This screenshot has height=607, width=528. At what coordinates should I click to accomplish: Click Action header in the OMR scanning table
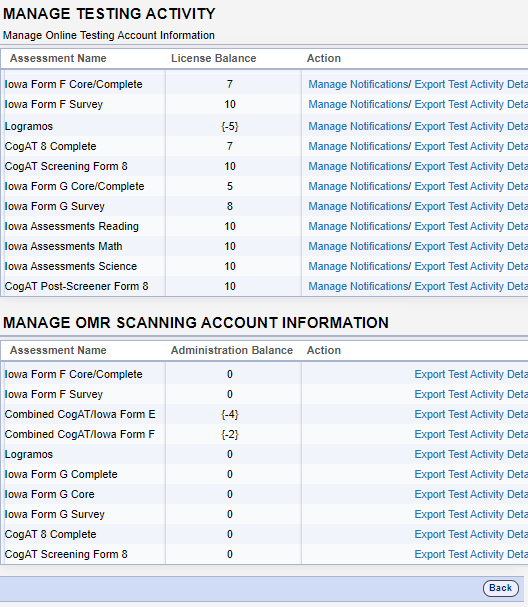324,350
